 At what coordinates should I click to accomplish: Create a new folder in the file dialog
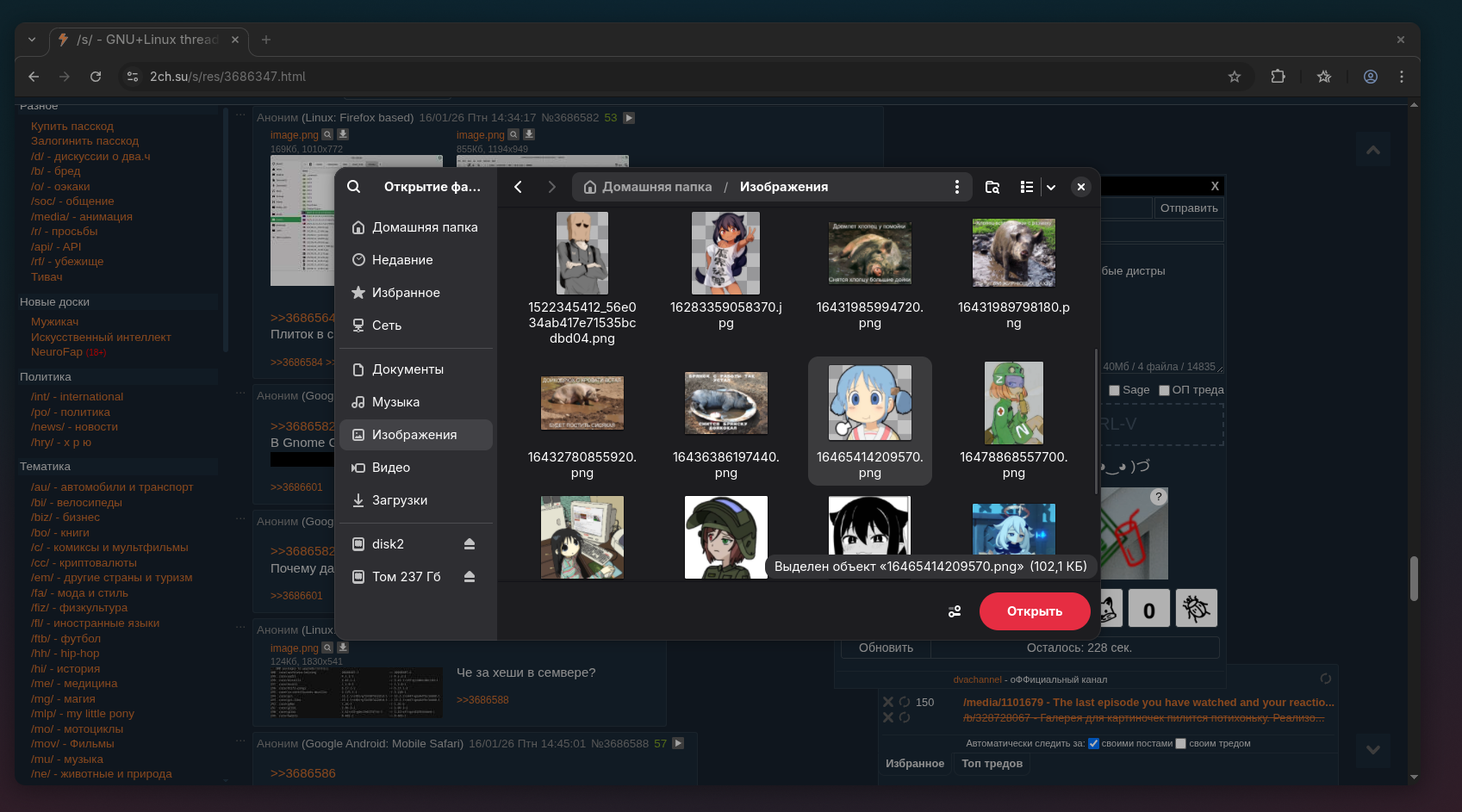pyautogui.click(x=992, y=187)
